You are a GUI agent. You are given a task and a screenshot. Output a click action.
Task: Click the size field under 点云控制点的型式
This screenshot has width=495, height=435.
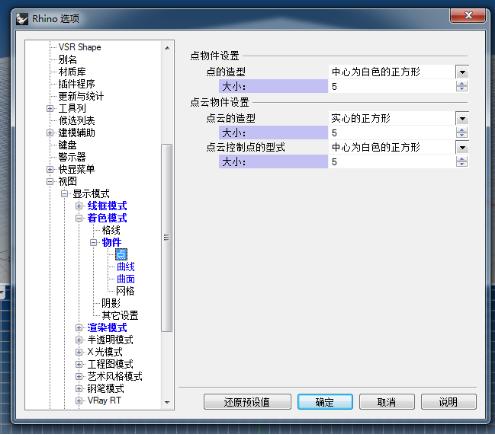(392, 162)
